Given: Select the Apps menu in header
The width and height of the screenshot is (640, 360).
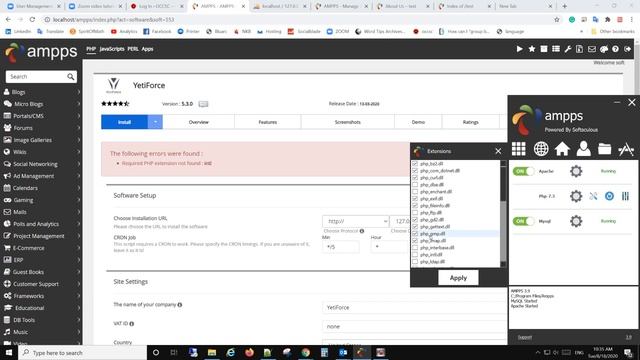Looking at the screenshot, I should 147,49.
